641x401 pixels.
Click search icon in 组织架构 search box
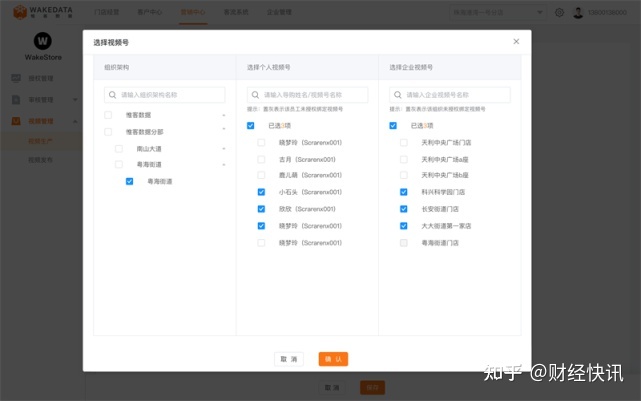click(112, 95)
